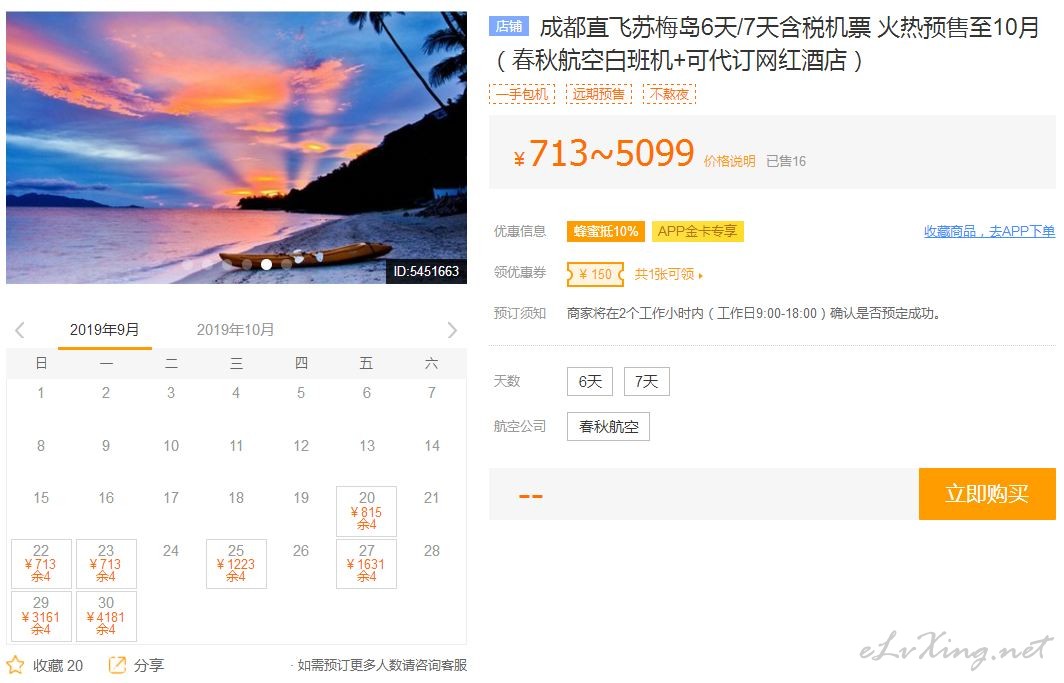This screenshot has height=683, width=1064.
Task: Click the 立即购买 buy now button
Action: tap(987, 494)
